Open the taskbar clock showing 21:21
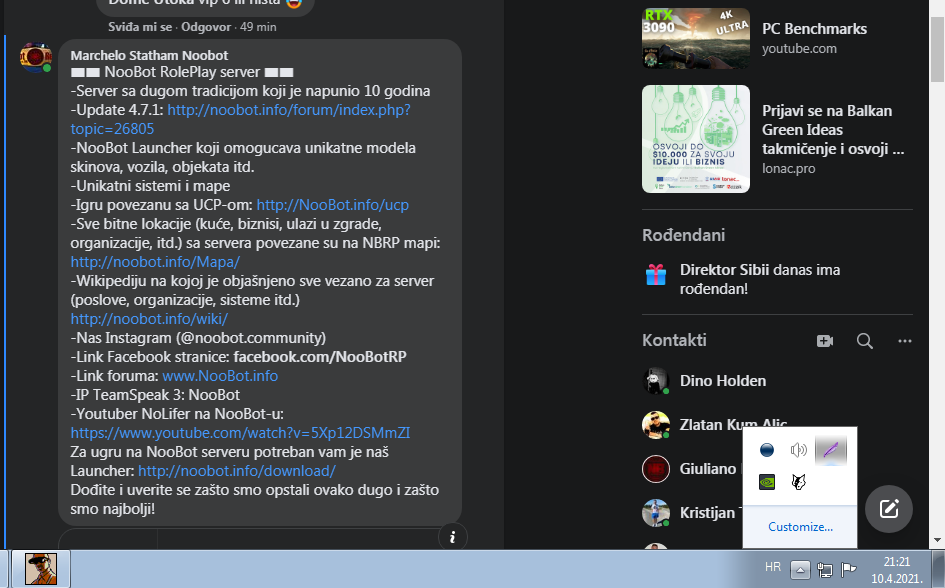Viewport: 945px width, 588px height. click(897, 570)
